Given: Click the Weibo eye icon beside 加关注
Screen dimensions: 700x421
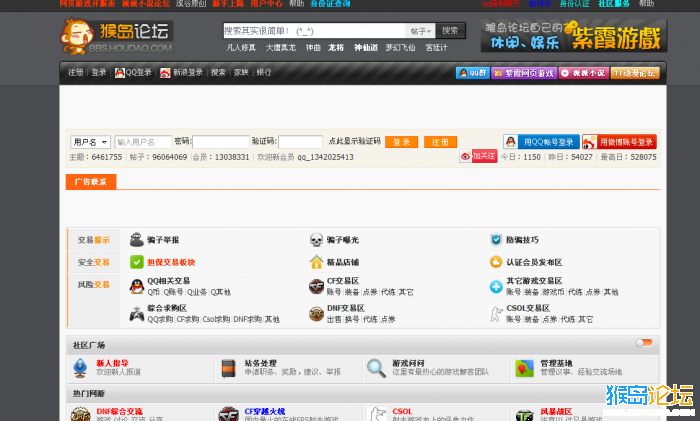Looking at the screenshot, I should (x=465, y=156).
